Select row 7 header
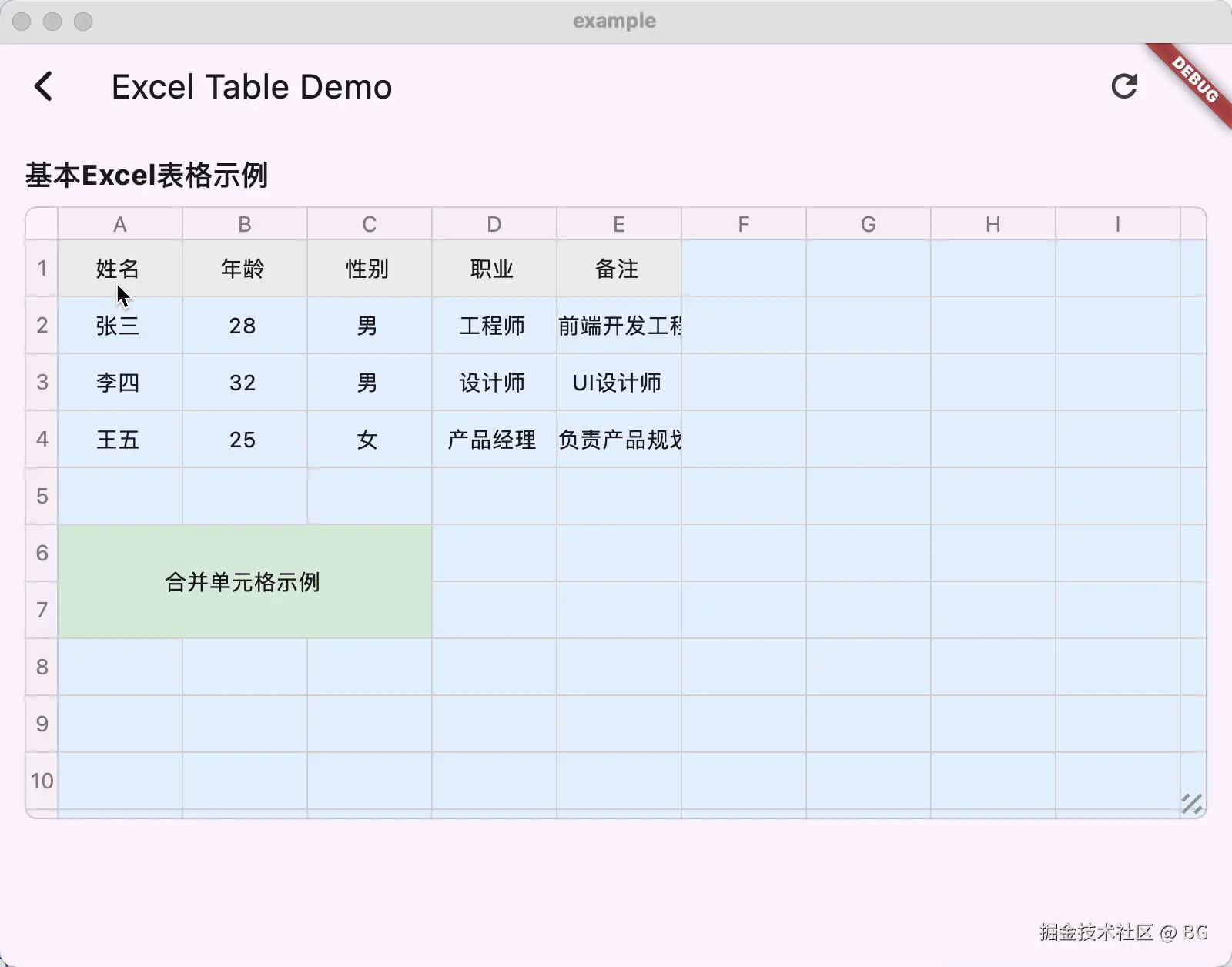The height and width of the screenshot is (967, 1232). pos(42,610)
